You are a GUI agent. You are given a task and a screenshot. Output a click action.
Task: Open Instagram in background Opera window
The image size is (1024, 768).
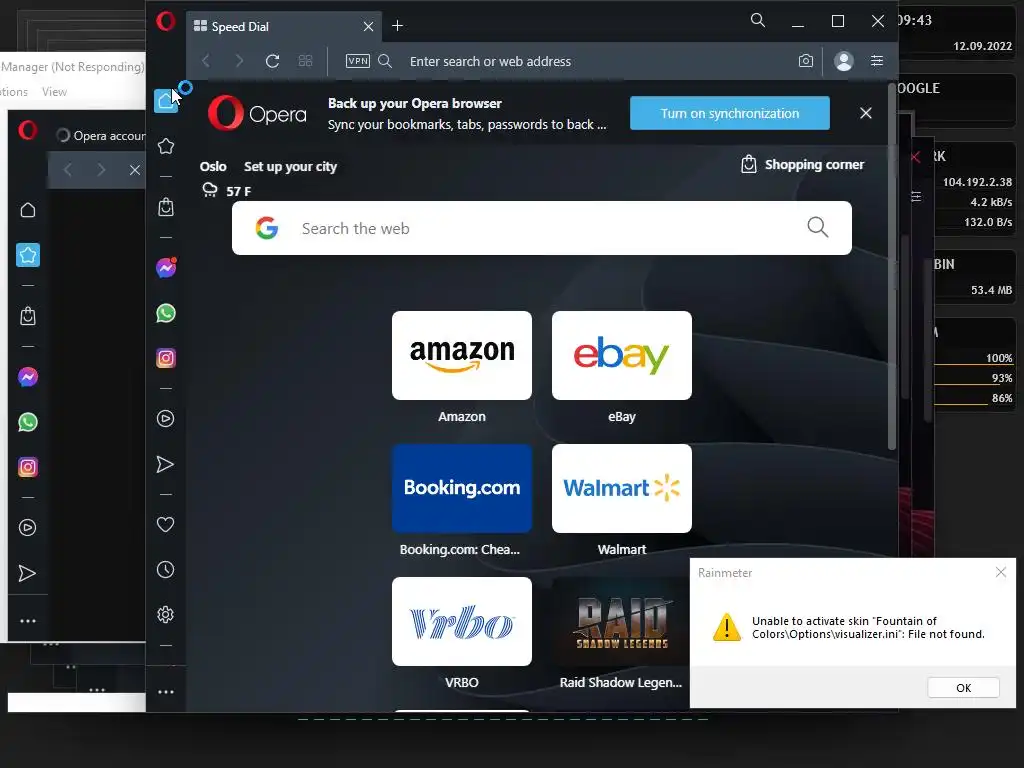(27, 467)
